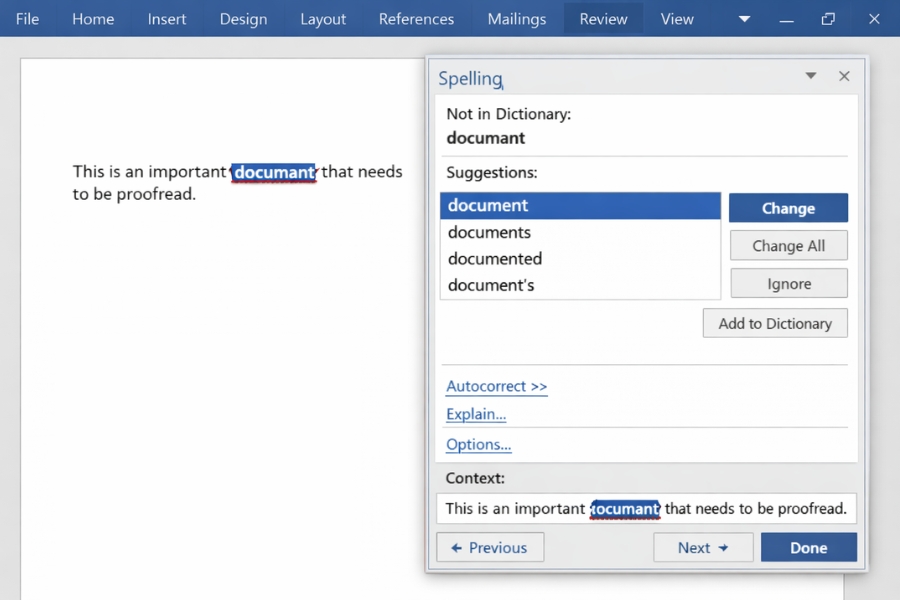The height and width of the screenshot is (600, 900).
Task: Select the suggestion 'documented'
Action: tap(495, 259)
